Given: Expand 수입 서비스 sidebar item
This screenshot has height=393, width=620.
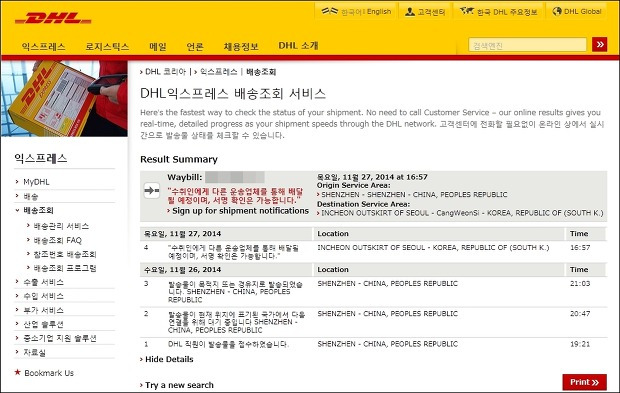Looking at the screenshot, I should [43, 296].
